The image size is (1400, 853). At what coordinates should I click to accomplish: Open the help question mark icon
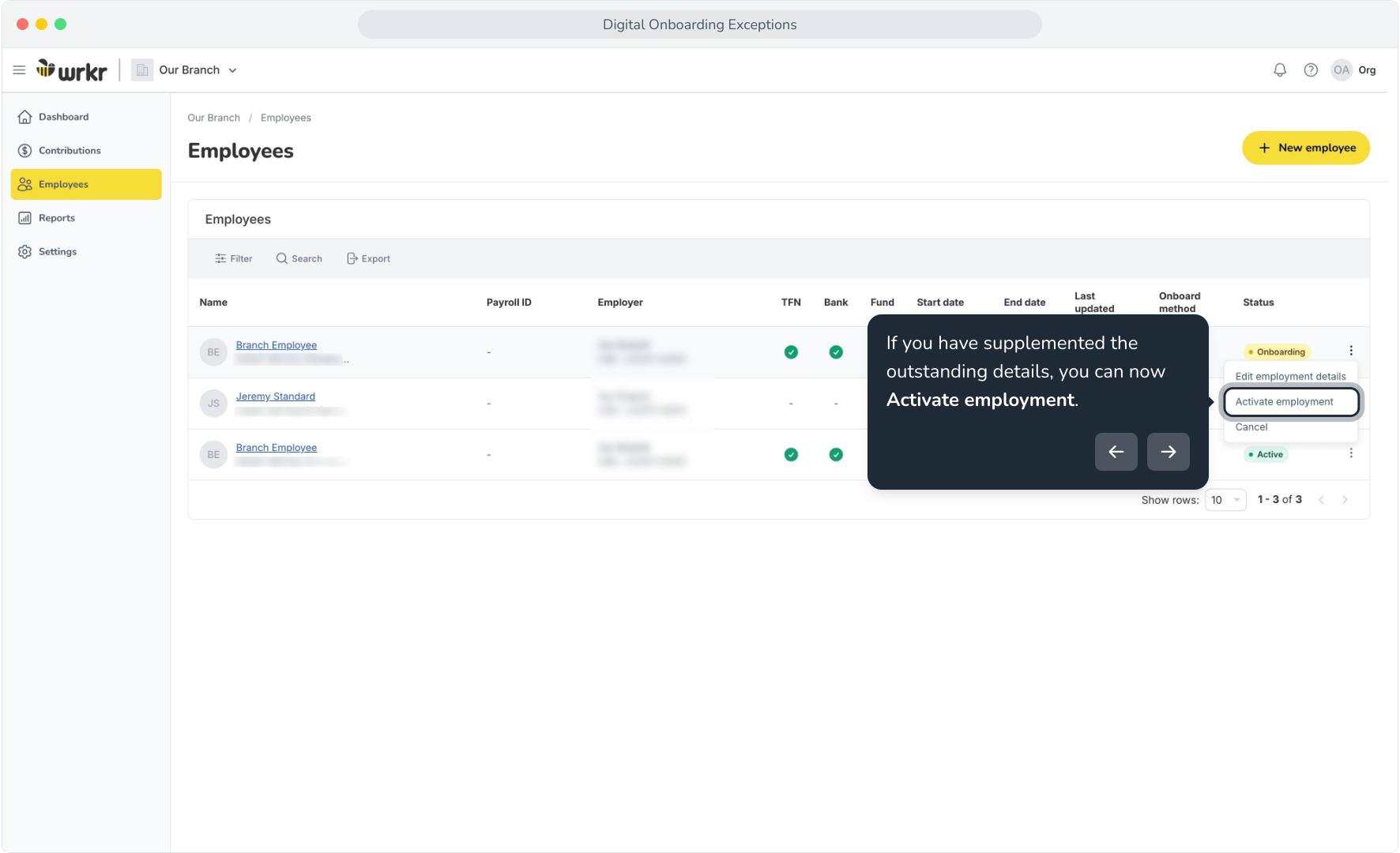click(1311, 70)
